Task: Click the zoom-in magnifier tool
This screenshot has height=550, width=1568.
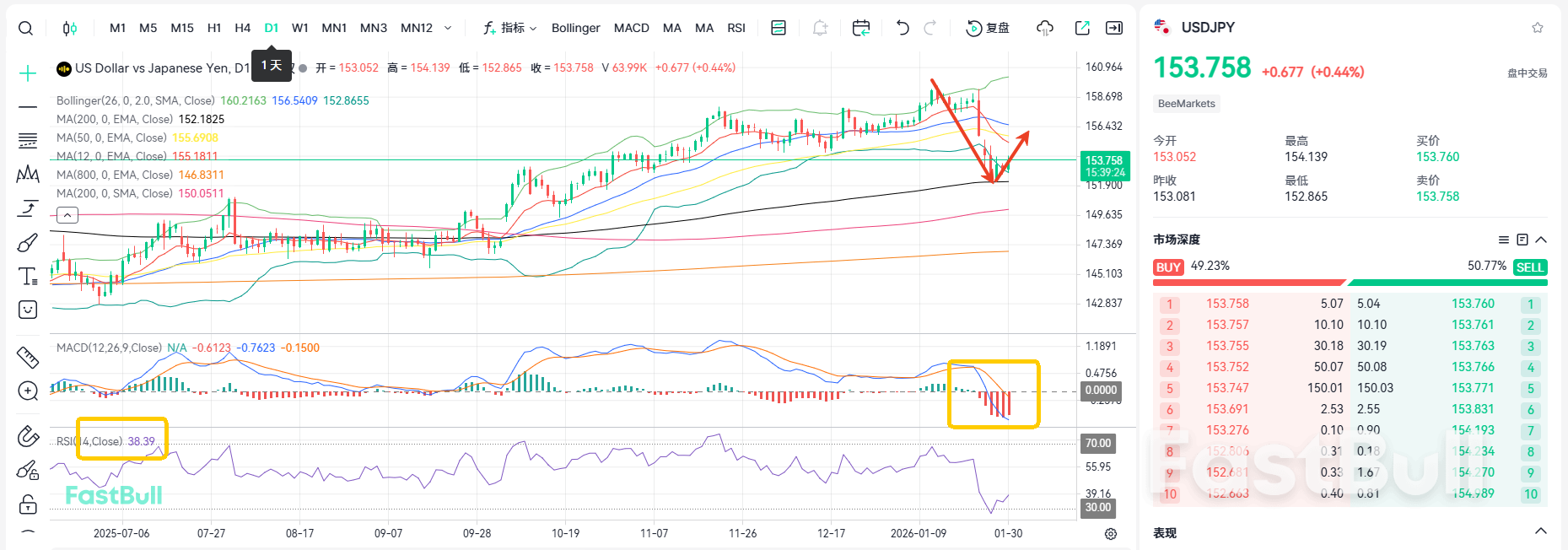Action: 28,391
